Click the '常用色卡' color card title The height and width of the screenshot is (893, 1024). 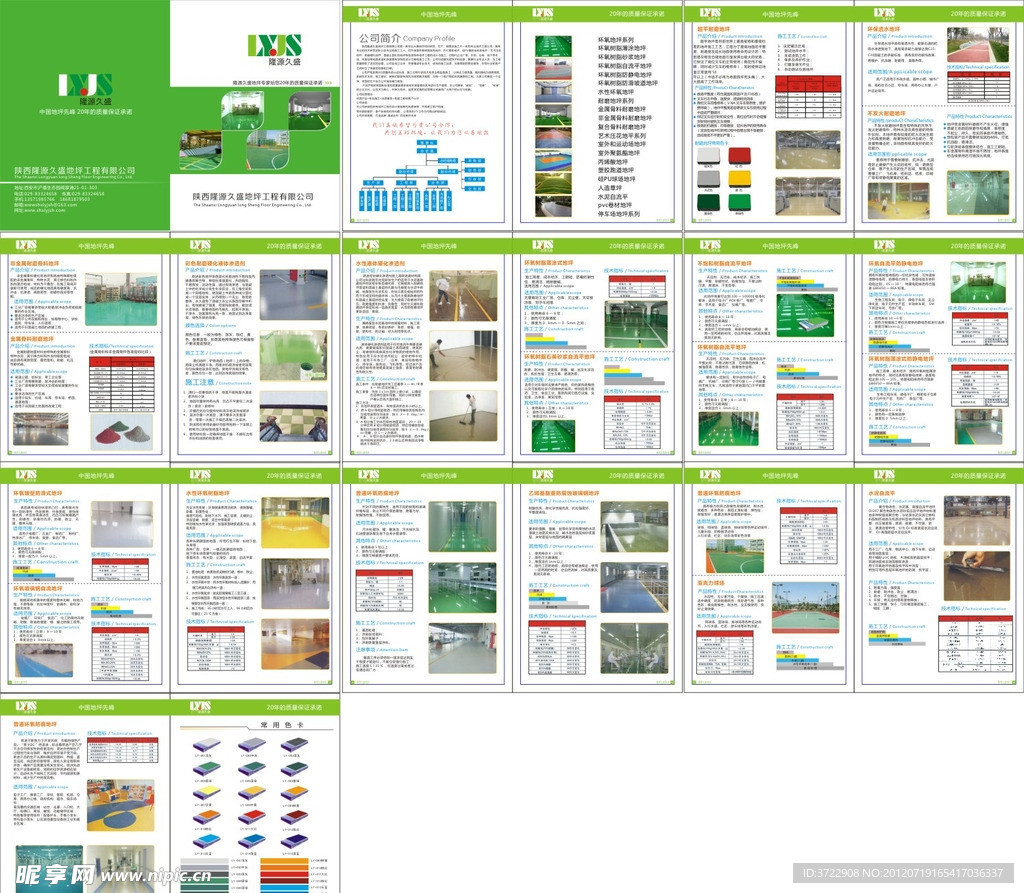282,725
